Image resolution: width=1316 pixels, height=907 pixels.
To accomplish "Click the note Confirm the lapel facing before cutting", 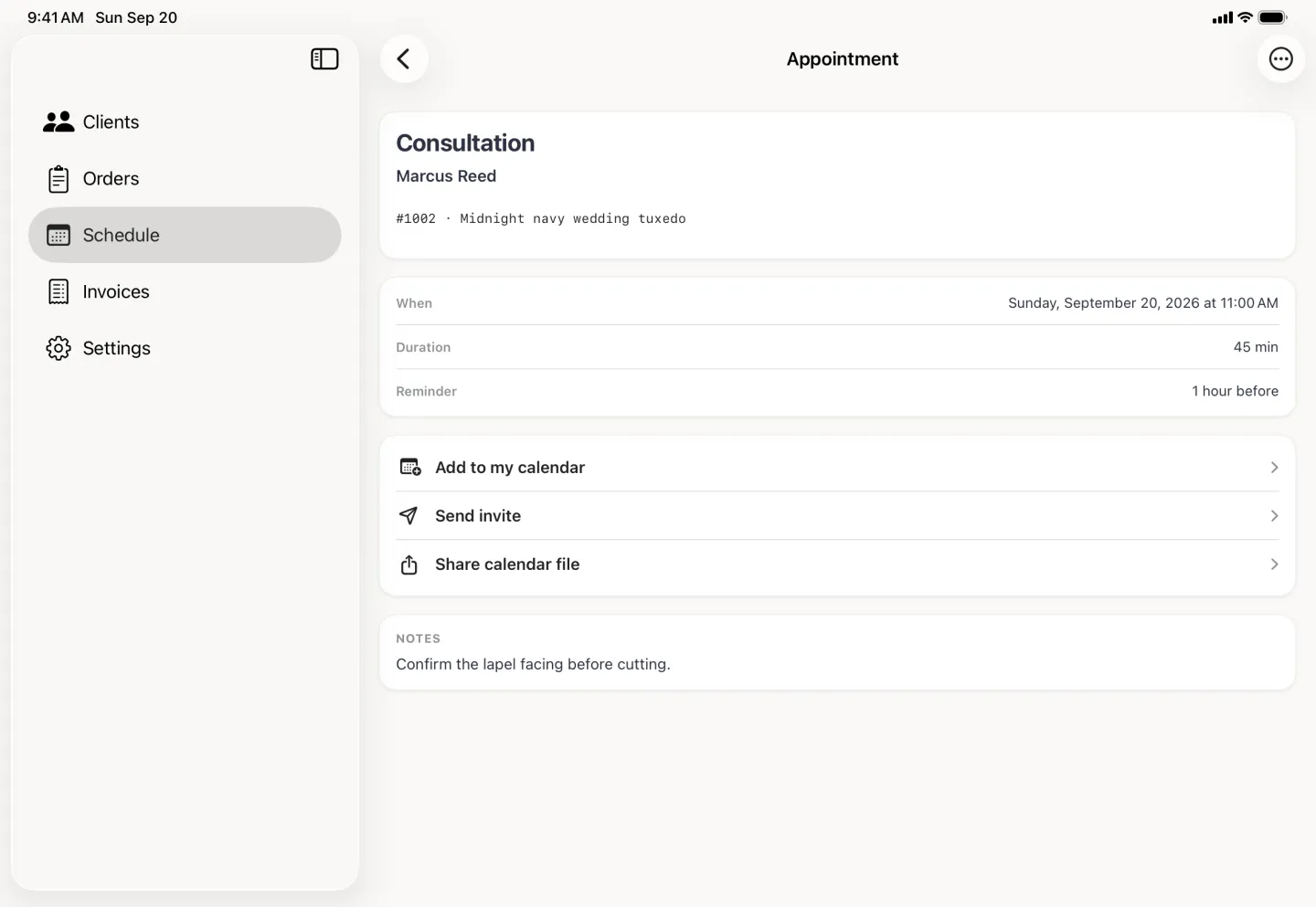I will pos(533,665).
